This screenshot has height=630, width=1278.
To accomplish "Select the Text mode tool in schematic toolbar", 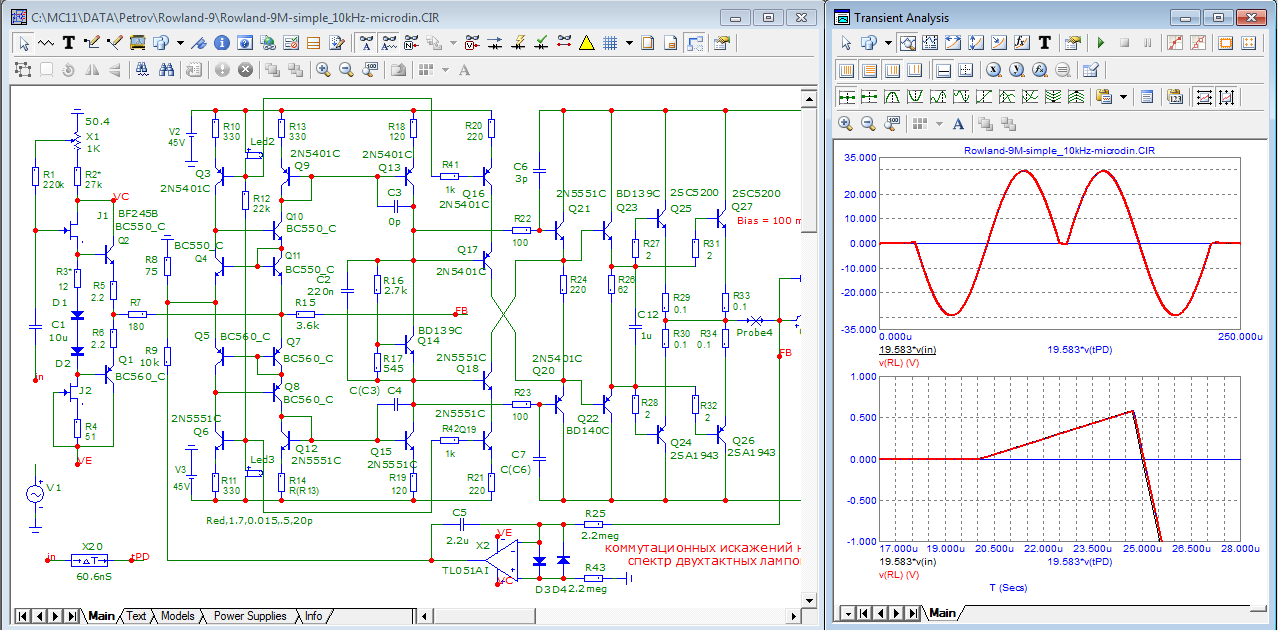I will 69,43.
